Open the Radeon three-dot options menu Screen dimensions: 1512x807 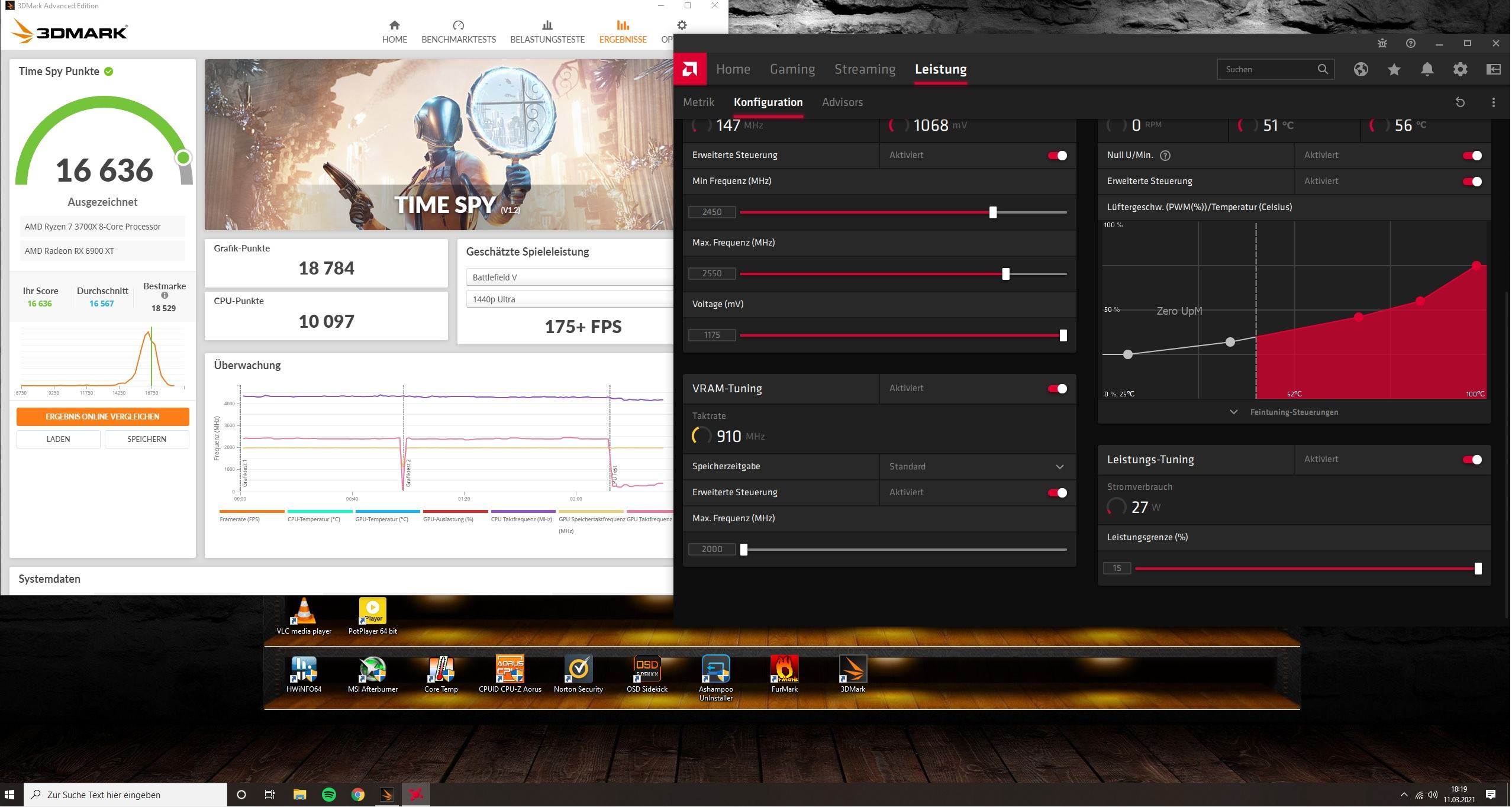(1494, 102)
